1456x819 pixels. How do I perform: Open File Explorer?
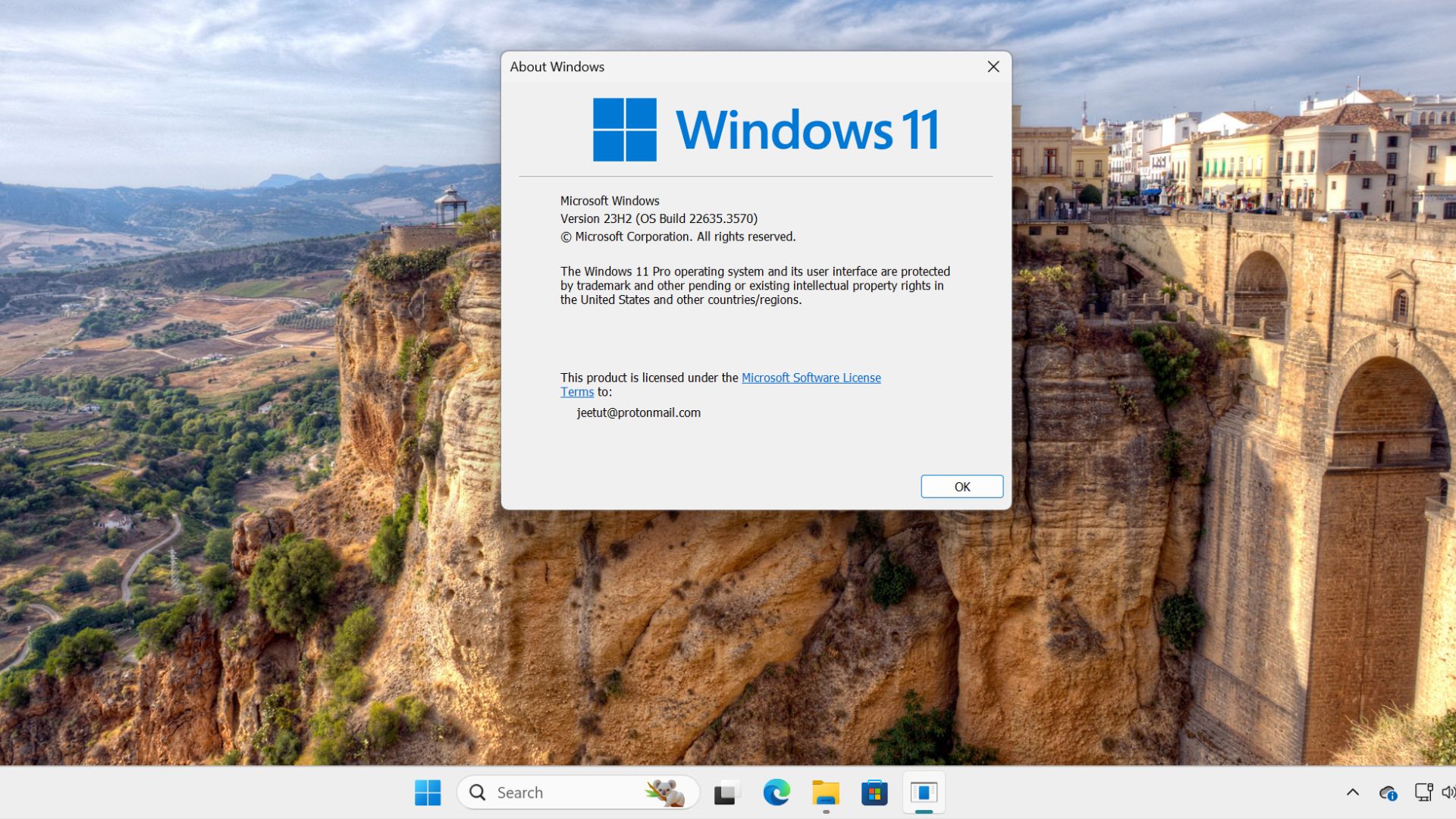(825, 792)
